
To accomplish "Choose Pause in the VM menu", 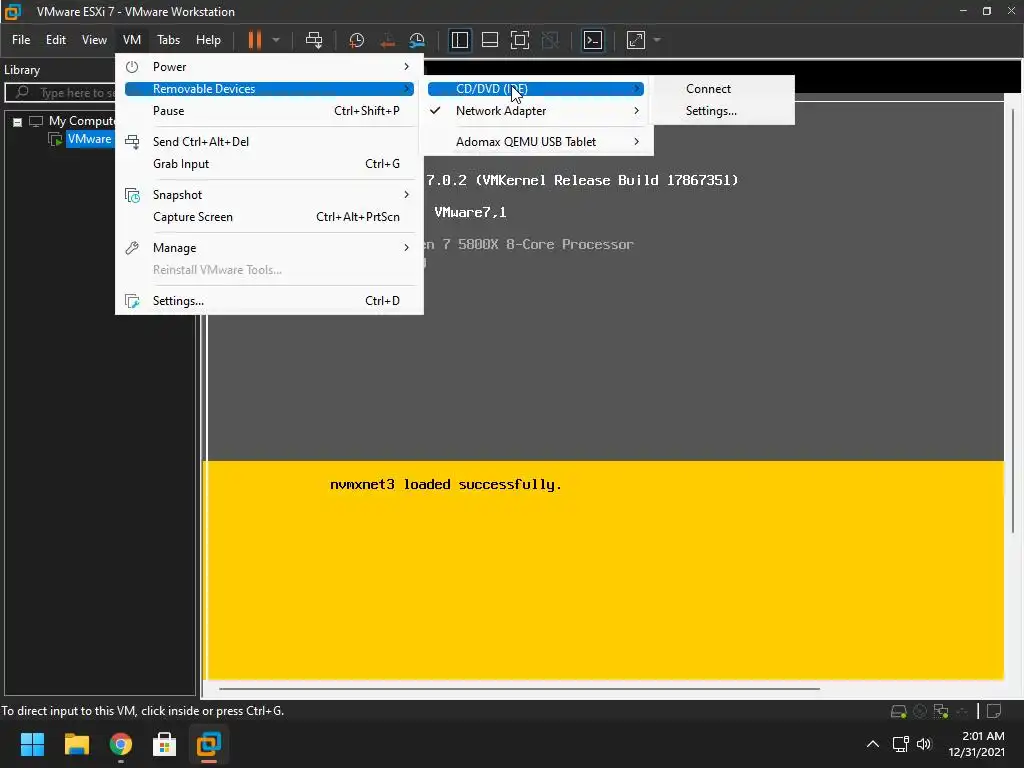I will click(x=269, y=111).
